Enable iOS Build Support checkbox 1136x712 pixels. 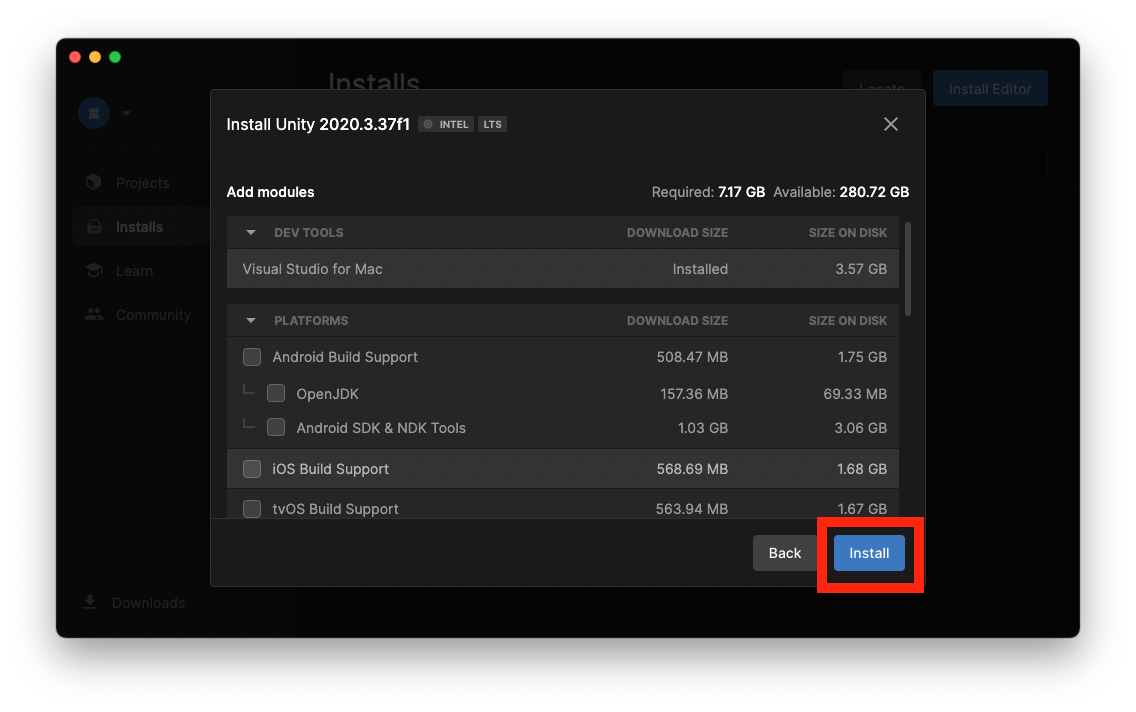252,469
